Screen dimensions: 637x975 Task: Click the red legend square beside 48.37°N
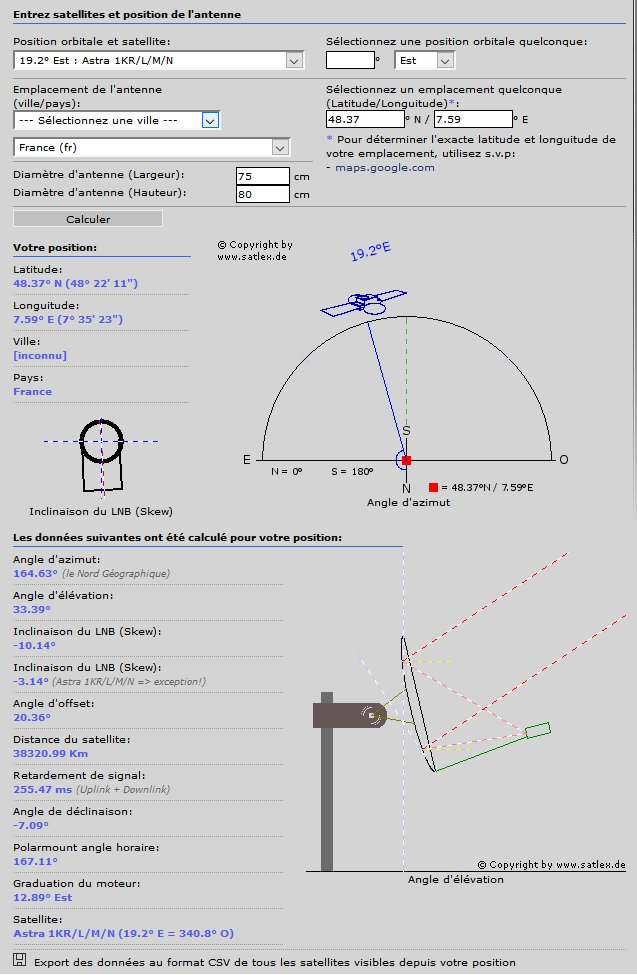433,487
